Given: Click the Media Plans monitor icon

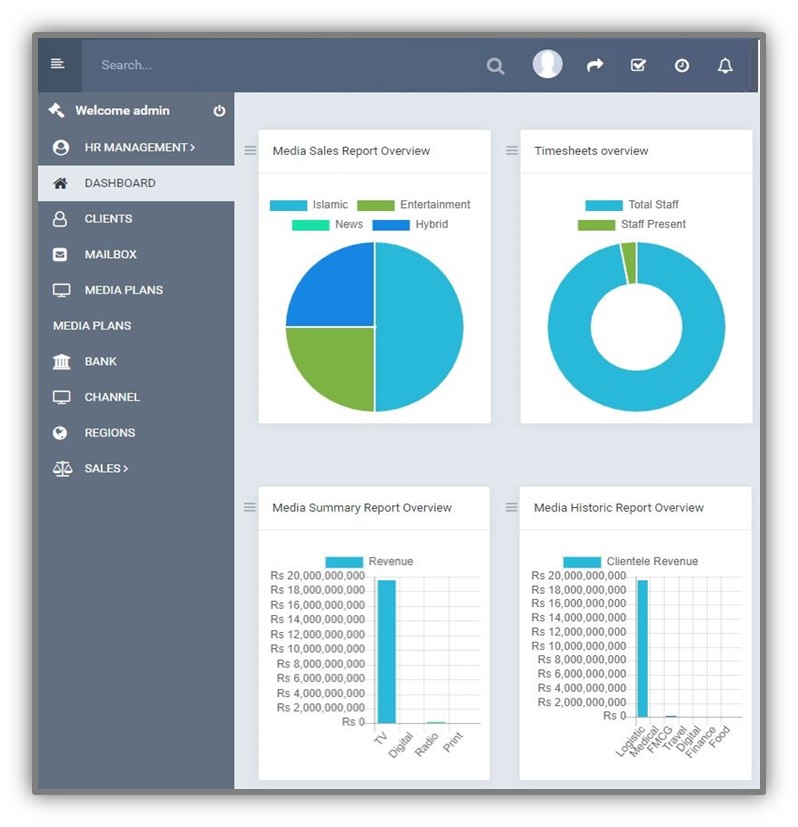Looking at the screenshot, I should 61,291.
